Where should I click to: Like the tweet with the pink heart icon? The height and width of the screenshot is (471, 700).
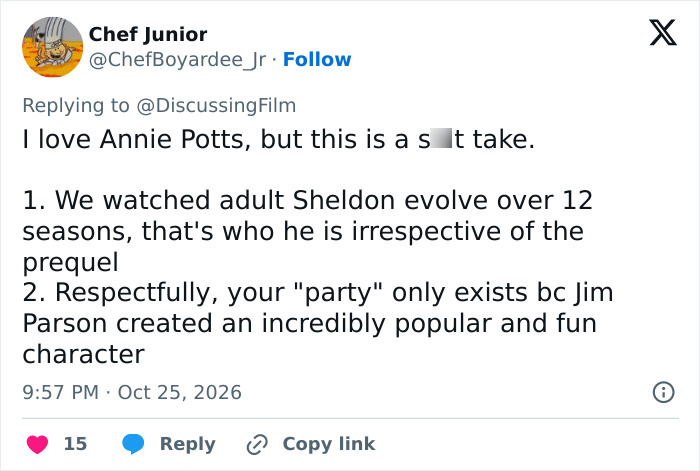[x=38, y=444]
